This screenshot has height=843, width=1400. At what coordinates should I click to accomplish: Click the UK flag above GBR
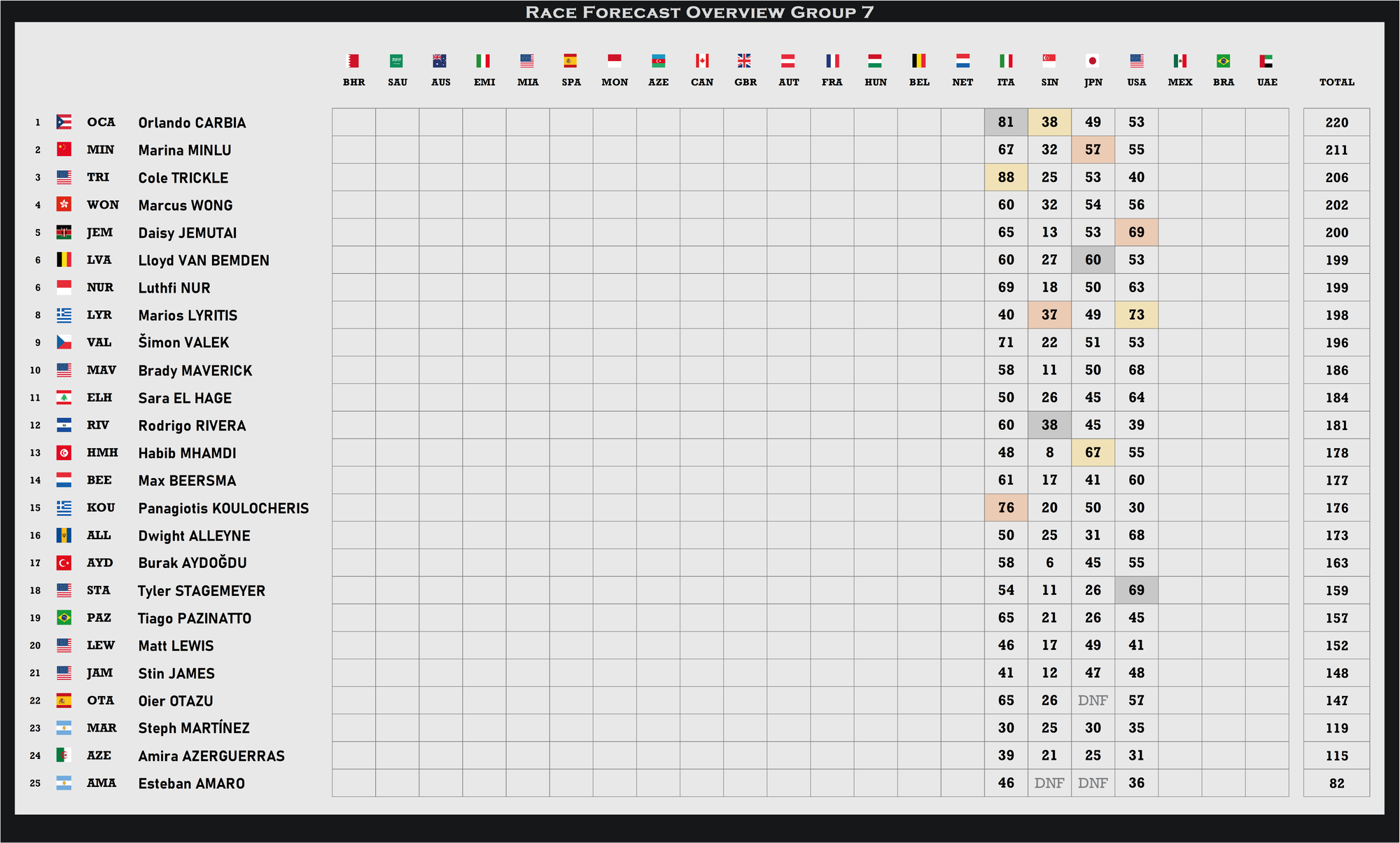[x=745, y=61]
